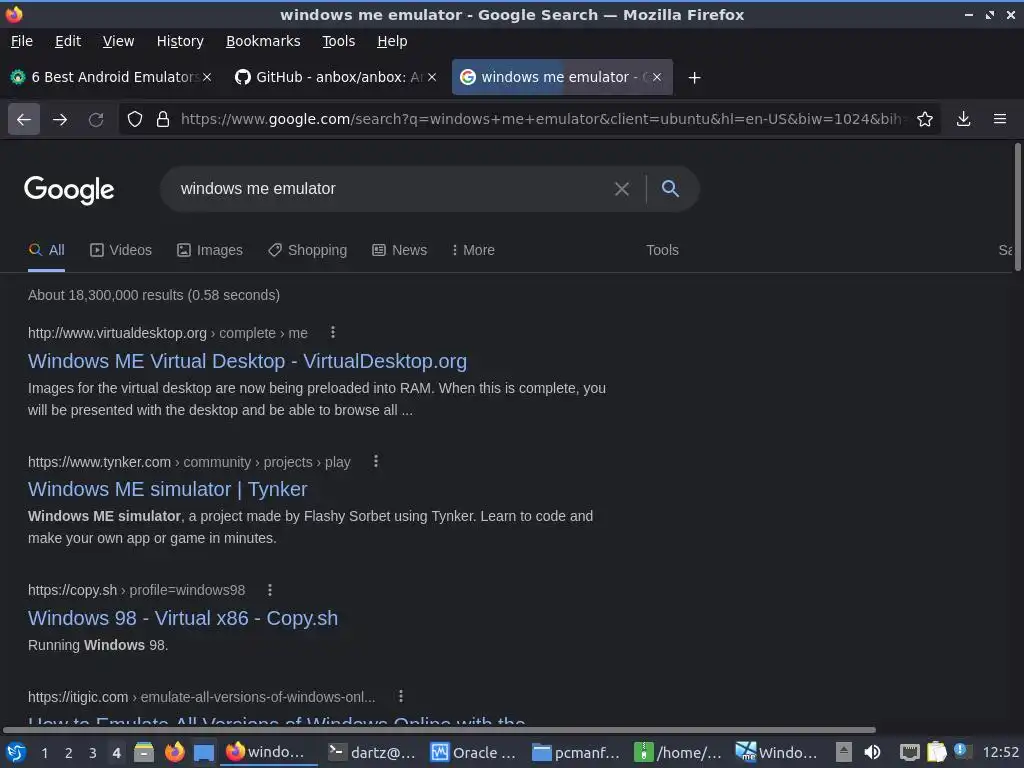Select the All search results tab
This screenshot has width=1024, height=768.
(46, 250)
